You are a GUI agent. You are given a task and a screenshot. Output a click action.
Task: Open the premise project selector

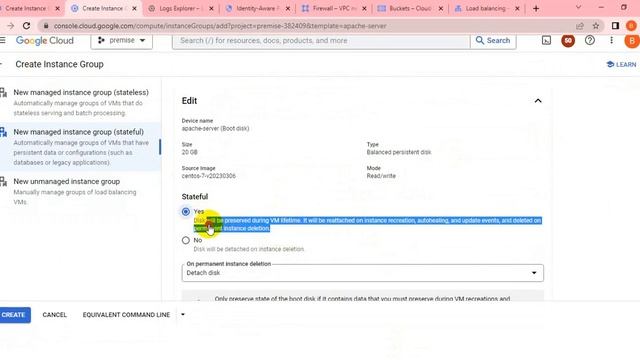[122, 40]
